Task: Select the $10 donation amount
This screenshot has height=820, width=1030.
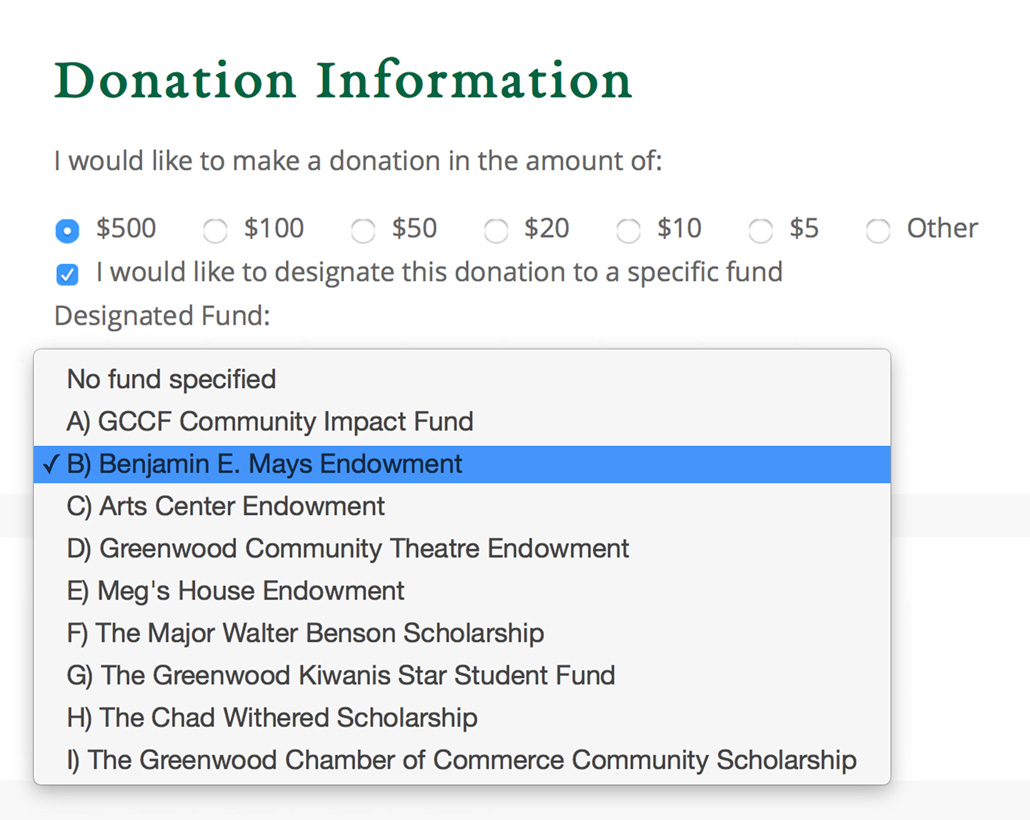Action: [628, 231]
